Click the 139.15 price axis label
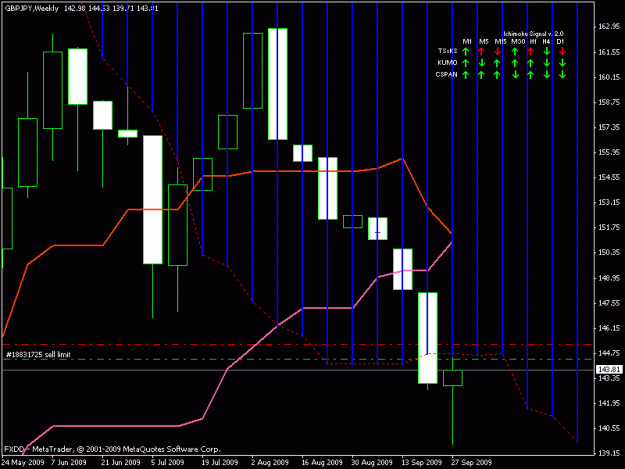Viewport: 625px width, 469px height. click(609, 453)
